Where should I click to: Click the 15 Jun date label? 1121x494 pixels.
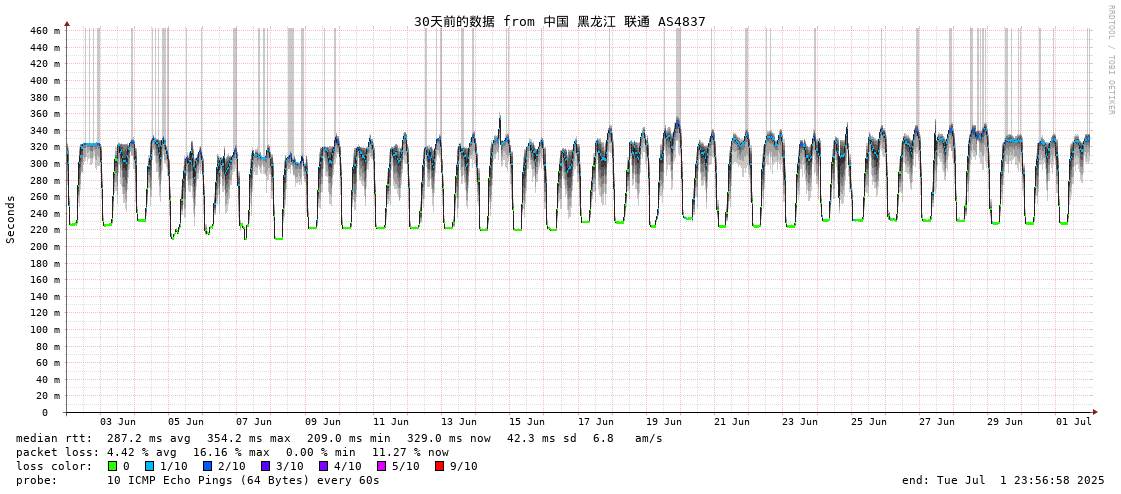(x=528, y=422)
